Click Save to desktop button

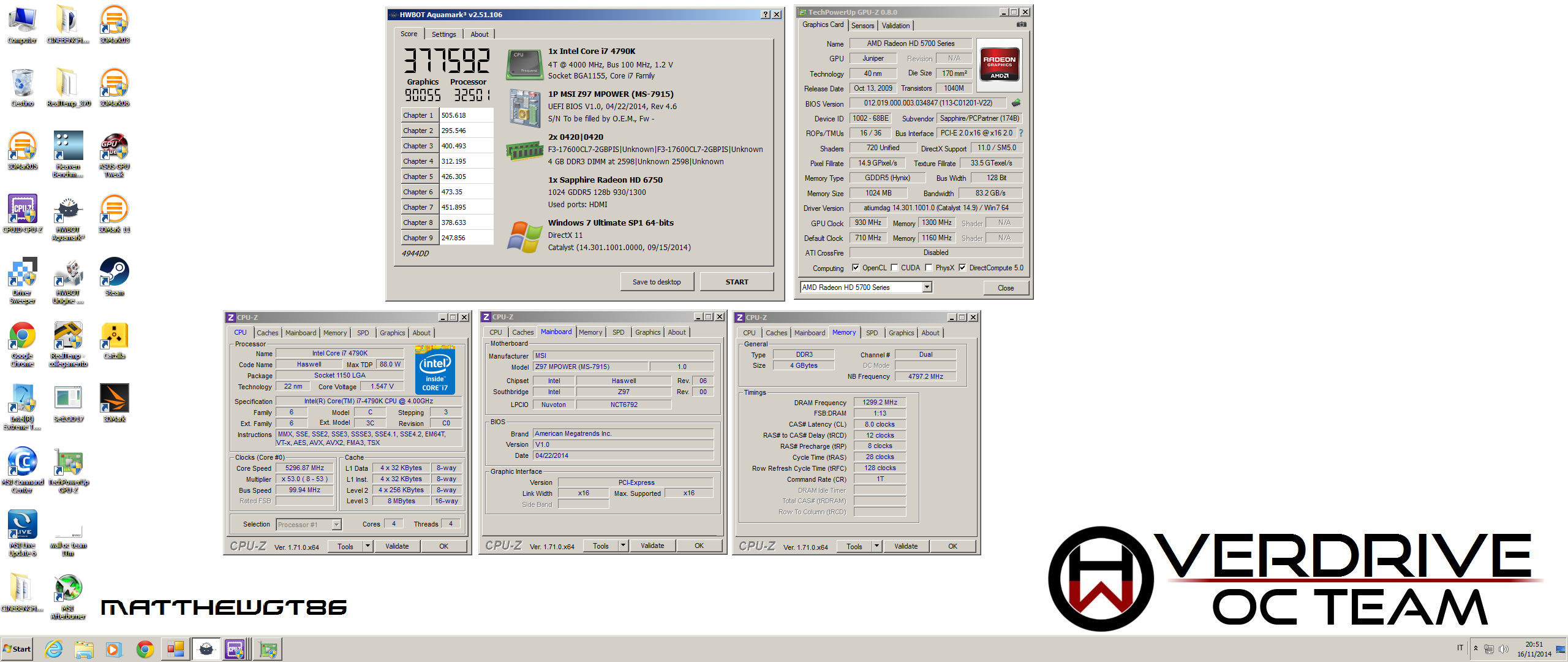[657, 282]
